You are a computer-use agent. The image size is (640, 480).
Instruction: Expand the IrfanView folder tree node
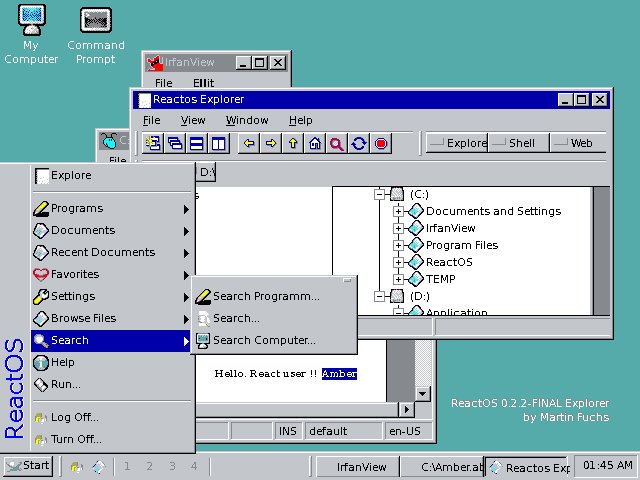point(398,228)
